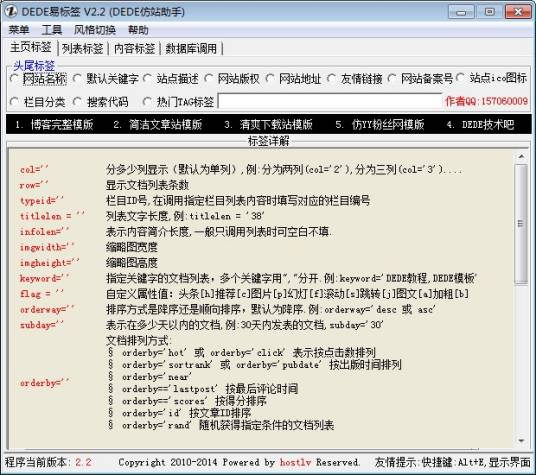Select the 站点ico图标 radio button
The height and width of the screenshot is (475, 536).
[492, 78]
